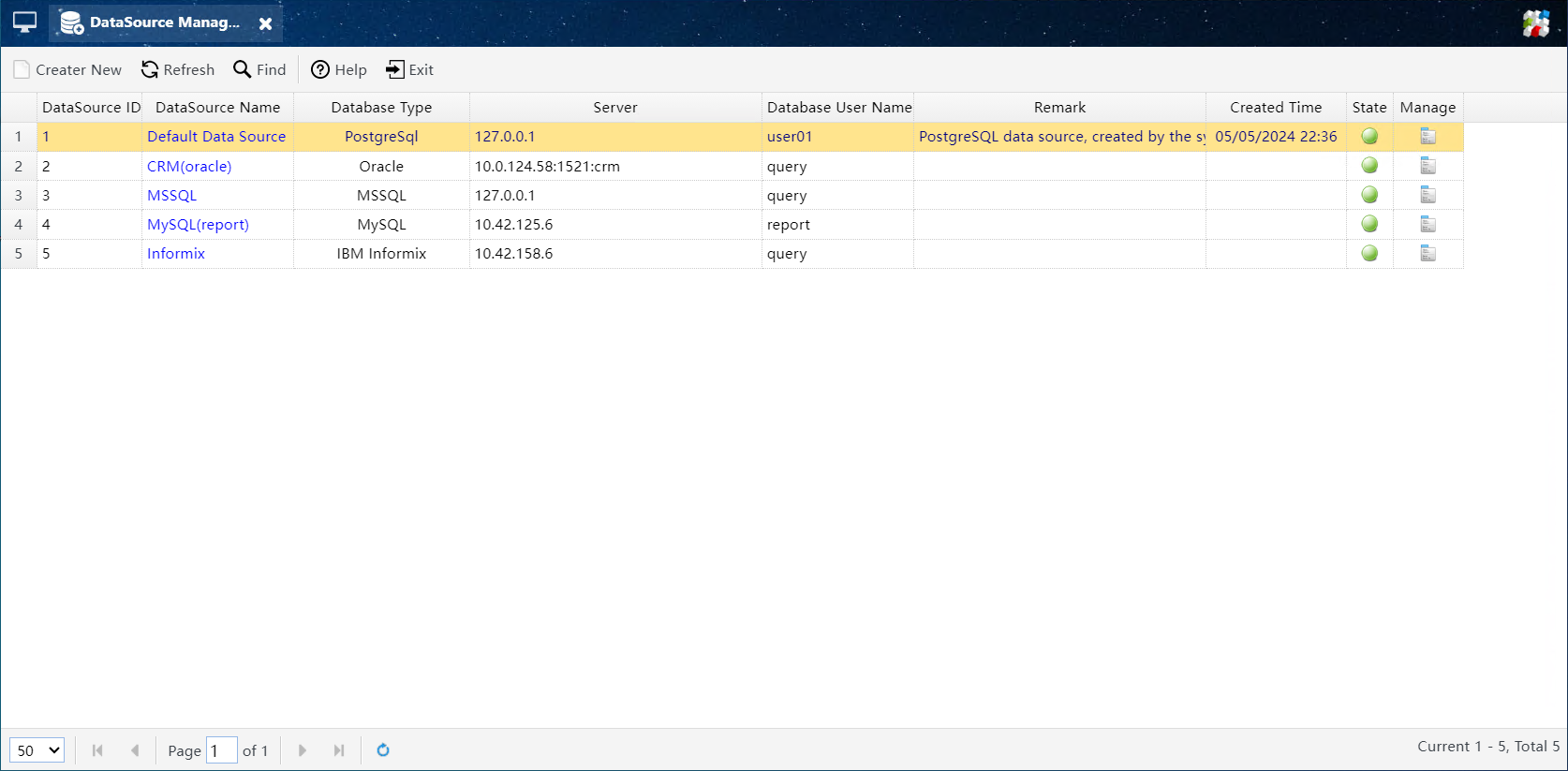Toggle the green state icon for Default Data Source

click(1369, 136)
